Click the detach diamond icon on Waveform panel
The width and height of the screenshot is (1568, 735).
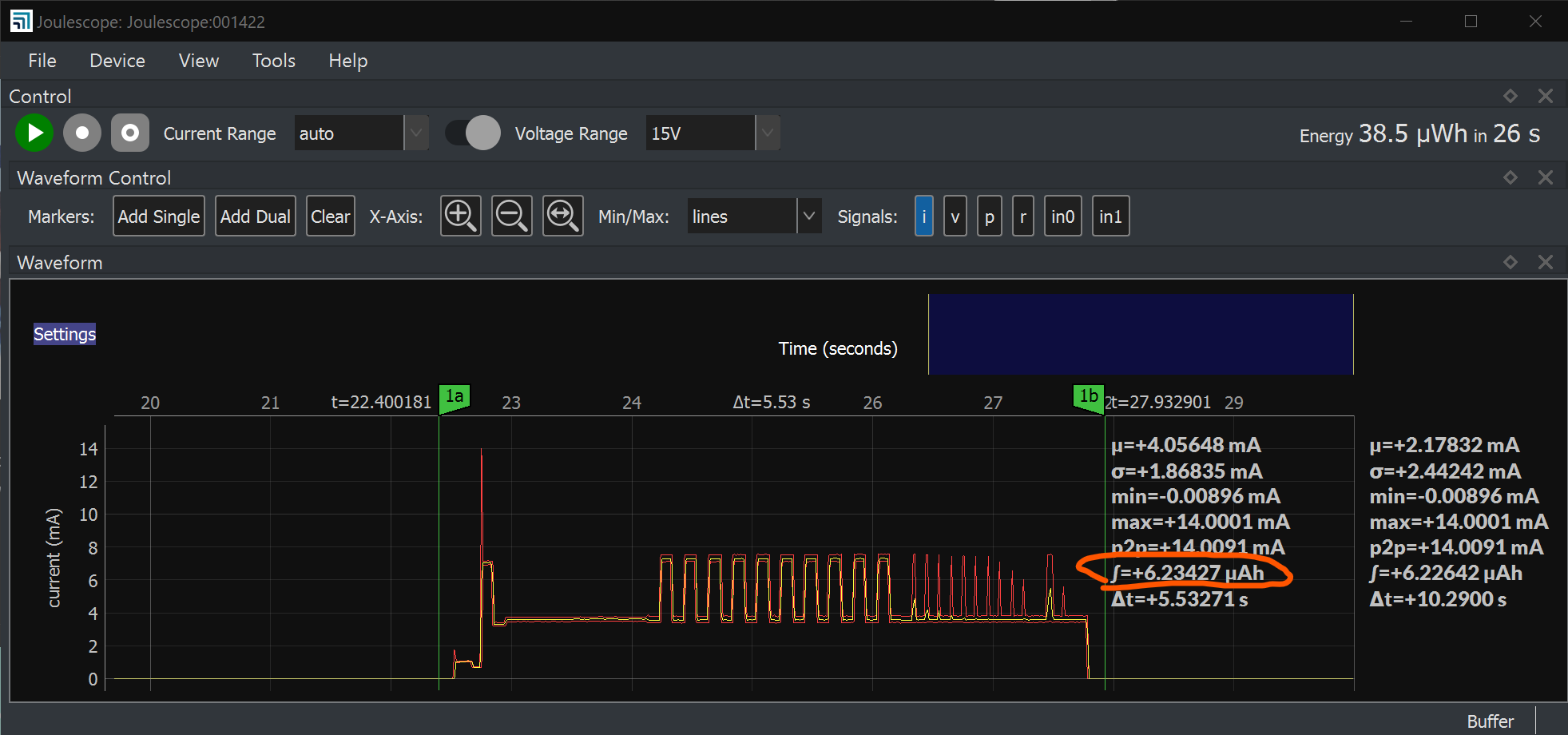[x=1510, y=261]
